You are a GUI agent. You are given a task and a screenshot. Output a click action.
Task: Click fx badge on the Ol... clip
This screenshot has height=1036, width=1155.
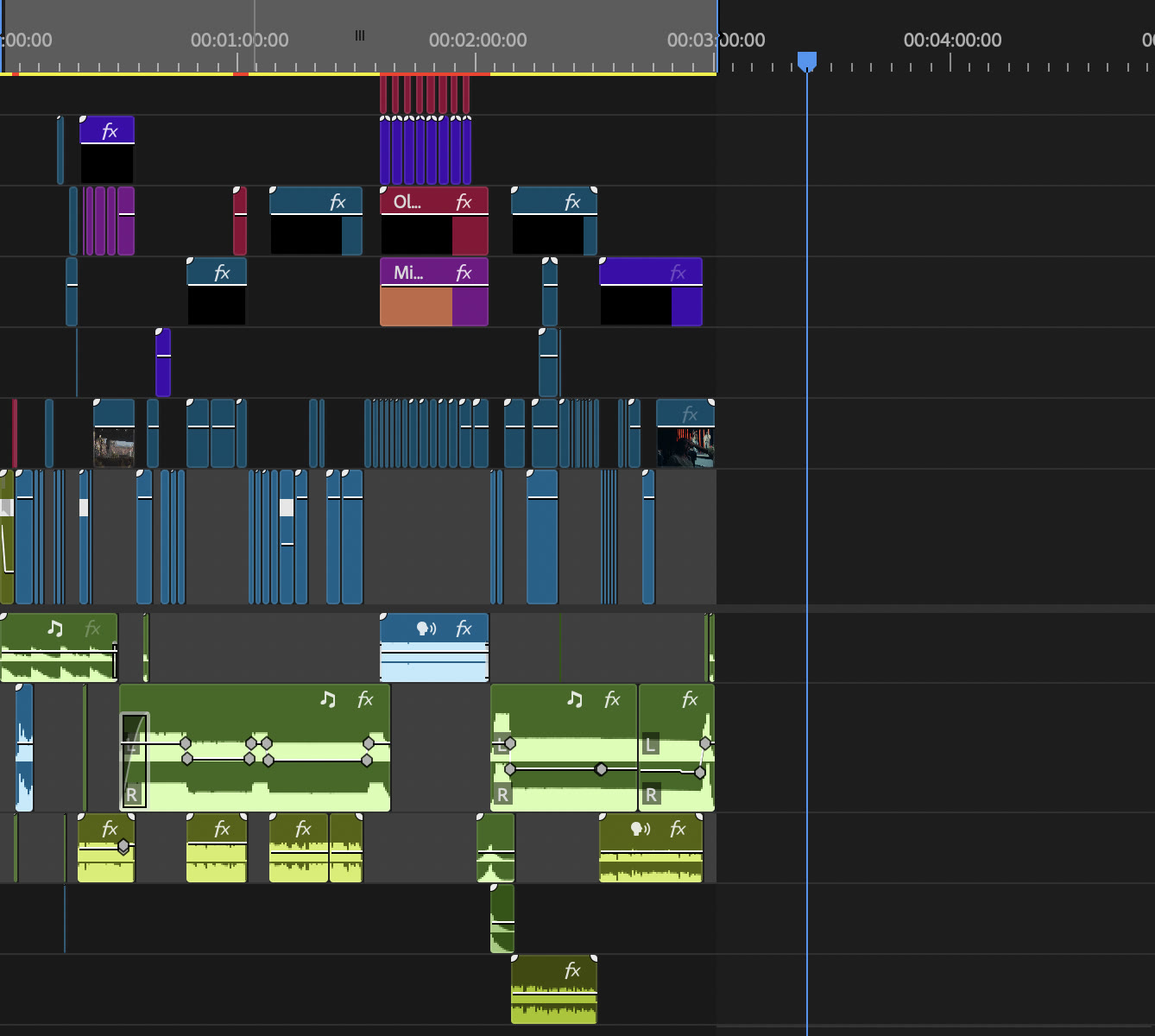(x=464, y=202)
